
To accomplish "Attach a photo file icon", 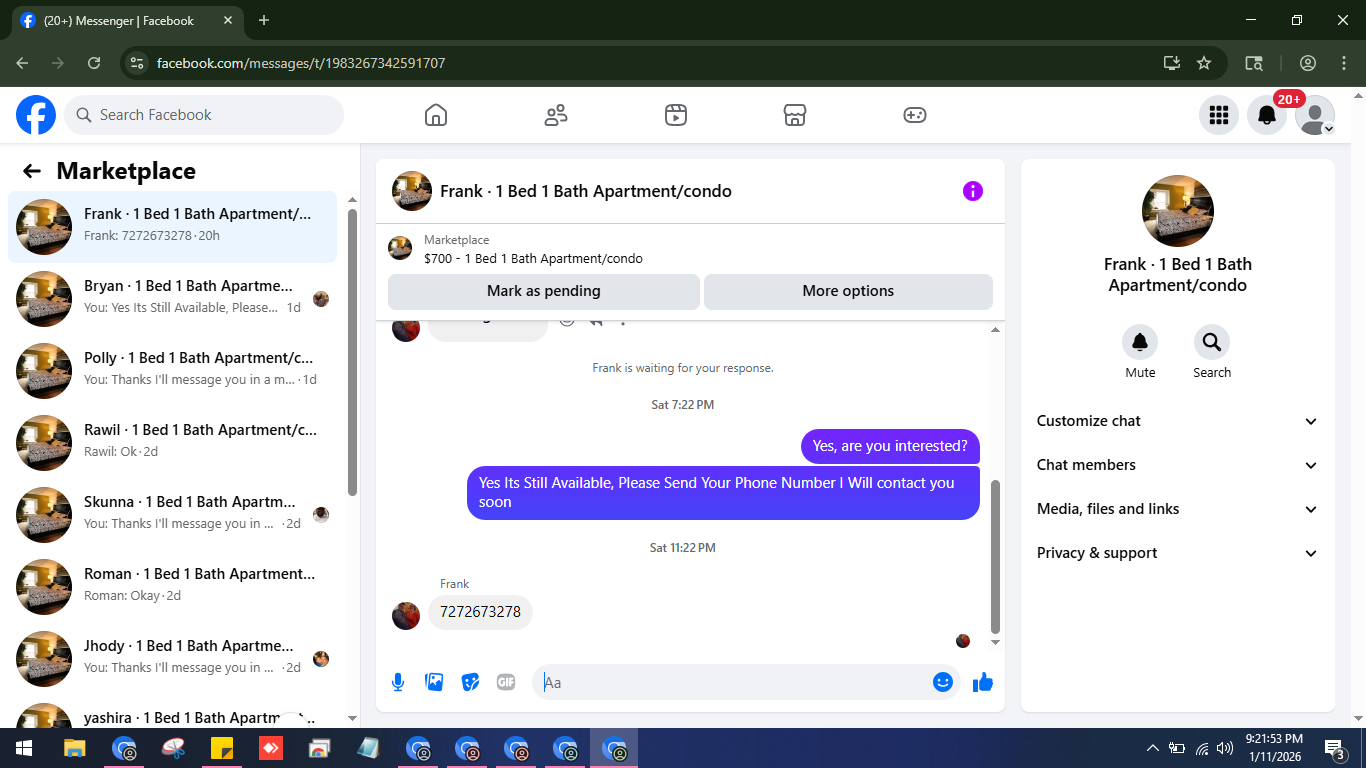I will point(434,682).
